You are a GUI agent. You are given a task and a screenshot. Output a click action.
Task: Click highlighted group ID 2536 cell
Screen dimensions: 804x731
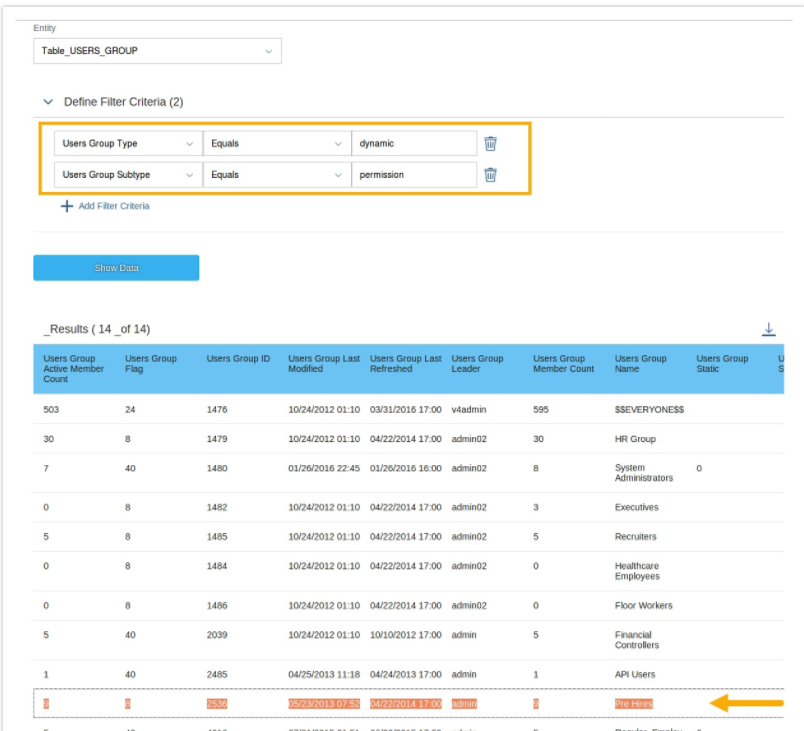point(217,703)
